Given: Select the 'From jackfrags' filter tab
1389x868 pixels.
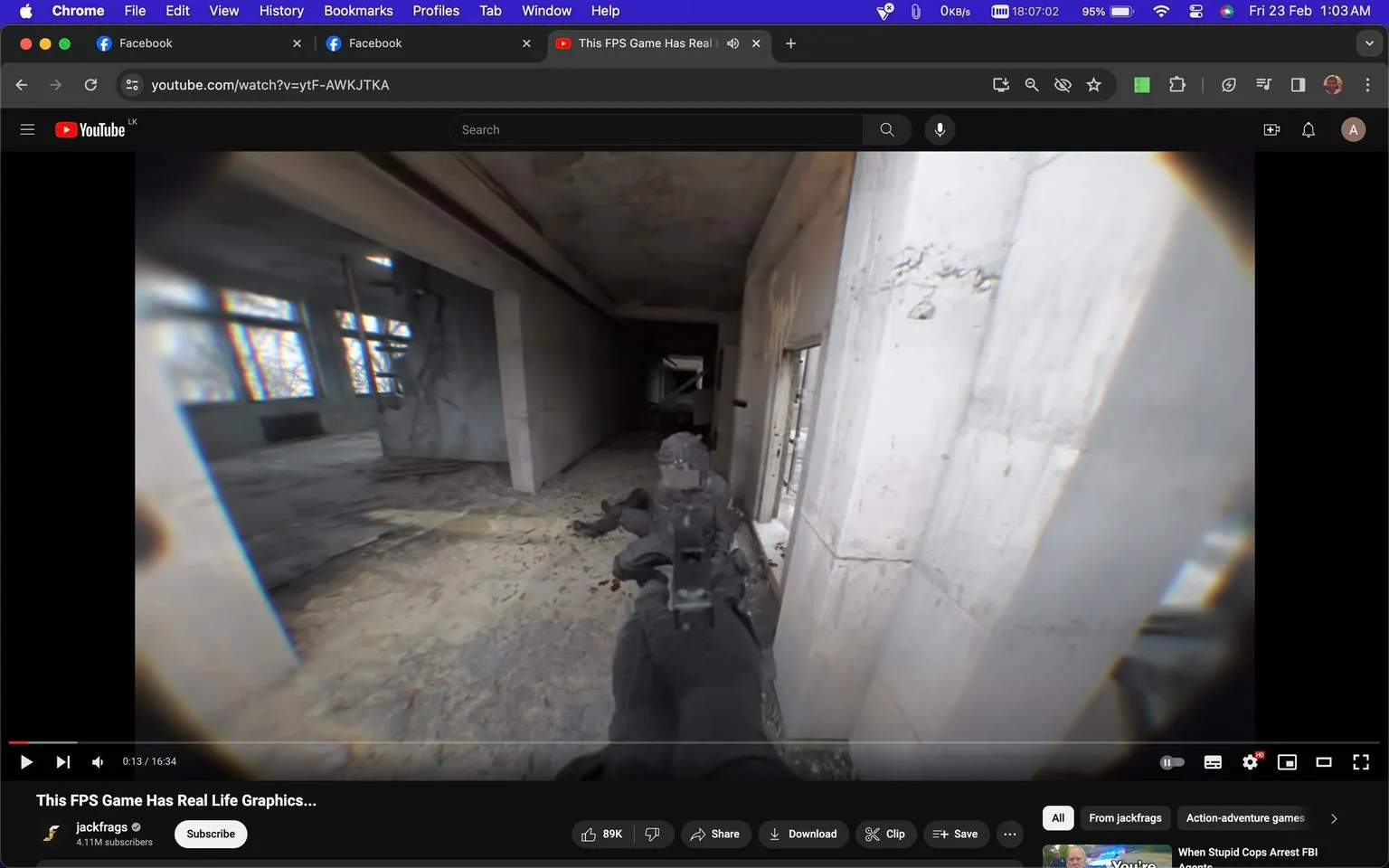Looking at the screenshot, I should (x=1125, y=818).
